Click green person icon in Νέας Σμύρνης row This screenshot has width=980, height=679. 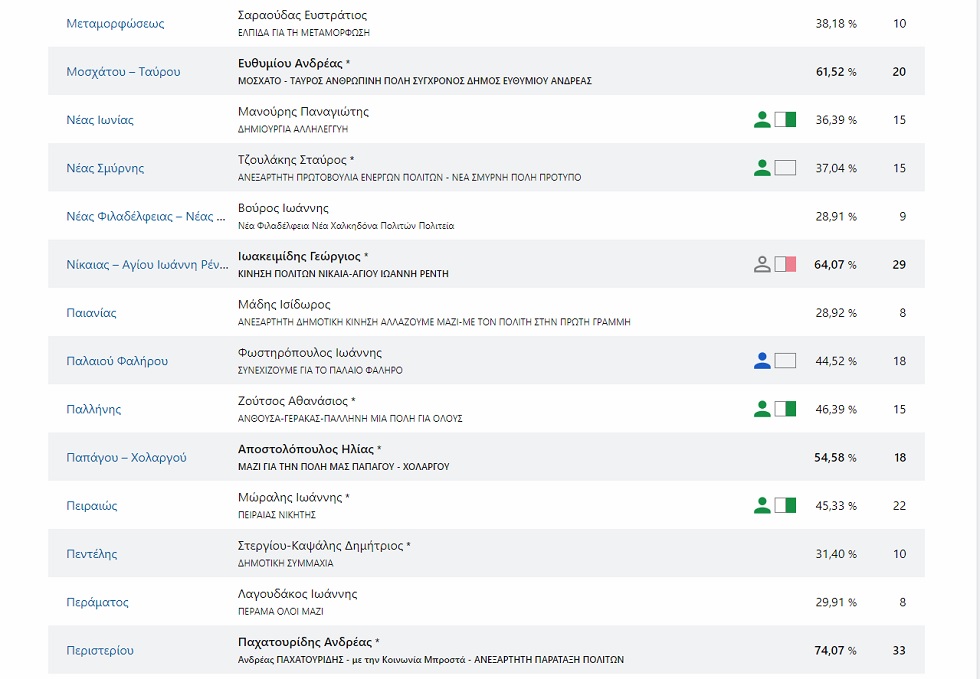point(762,168)
